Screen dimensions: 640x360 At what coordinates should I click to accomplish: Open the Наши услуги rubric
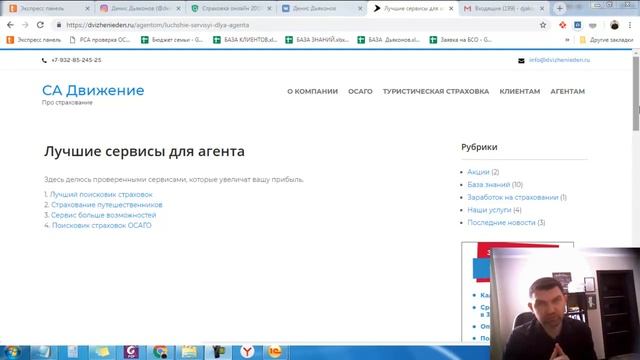coord(489,210)
